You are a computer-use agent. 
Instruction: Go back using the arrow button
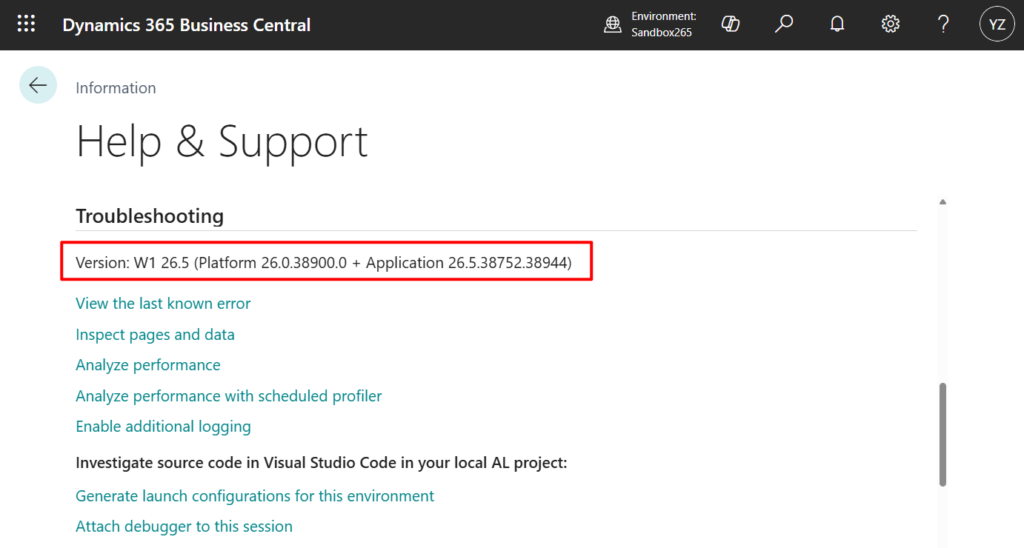[x=38, y=85]
